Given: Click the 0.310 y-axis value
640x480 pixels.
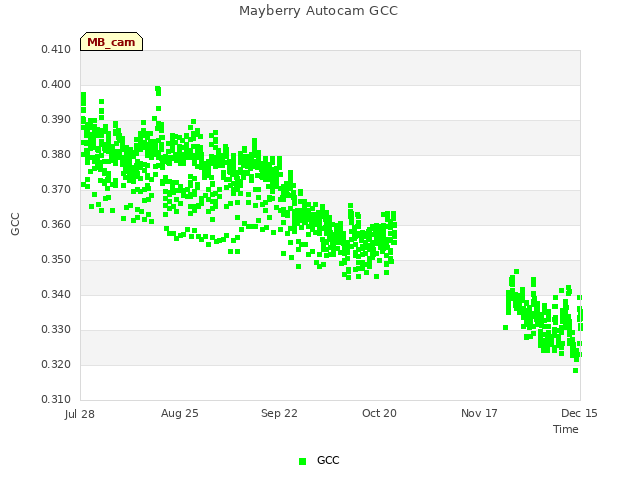Looking at the screenshot, I should coord(56,400).
